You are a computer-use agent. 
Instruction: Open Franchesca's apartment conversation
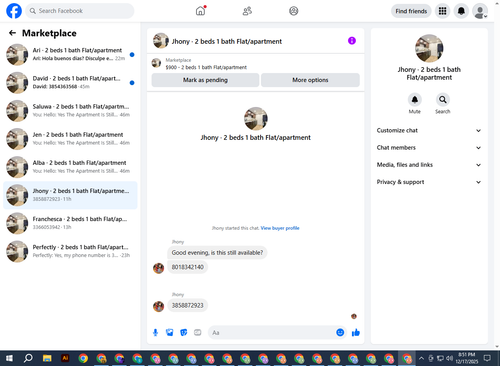click(70, 223)
